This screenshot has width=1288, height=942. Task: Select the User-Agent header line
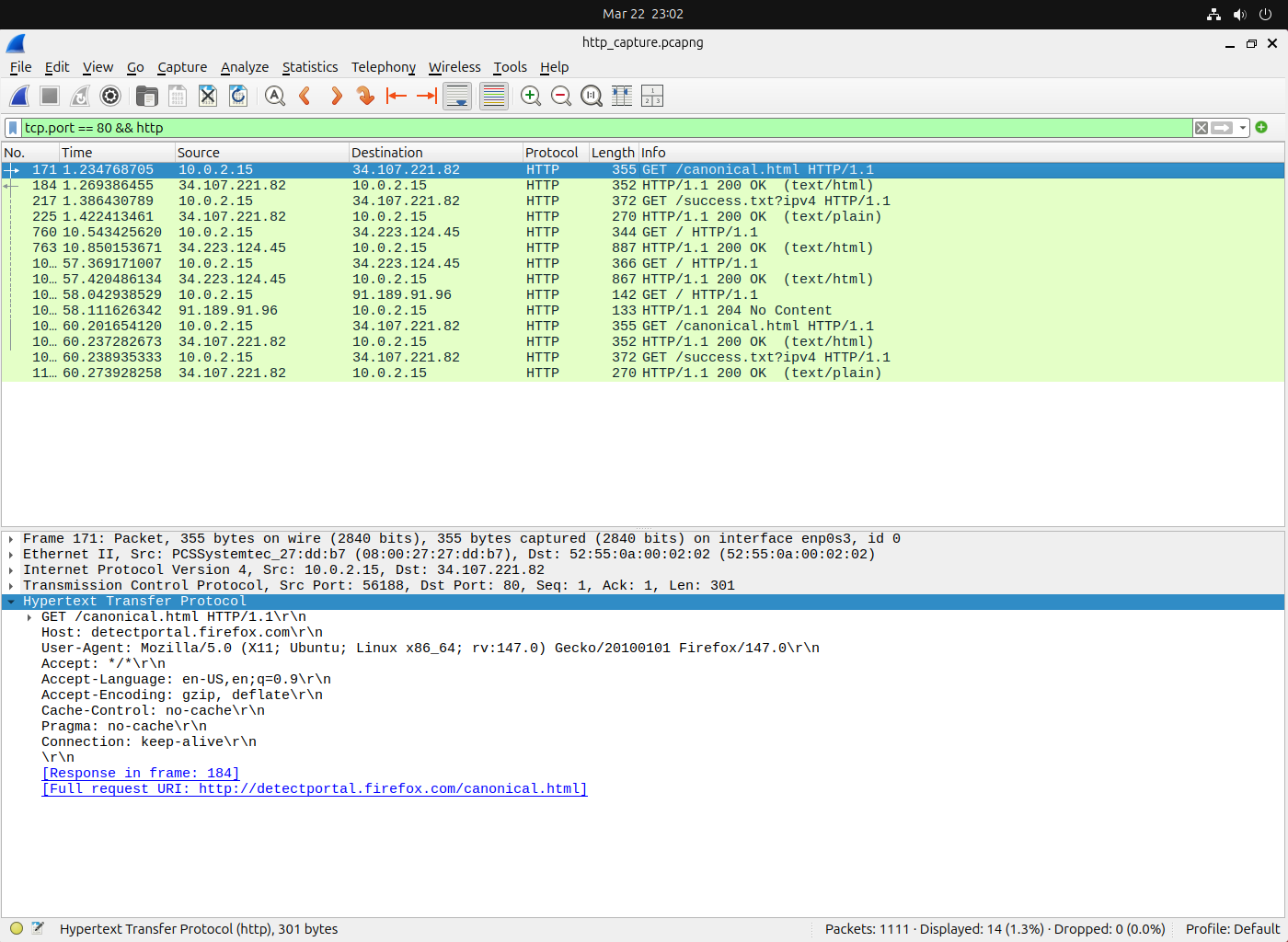(431, 649)
